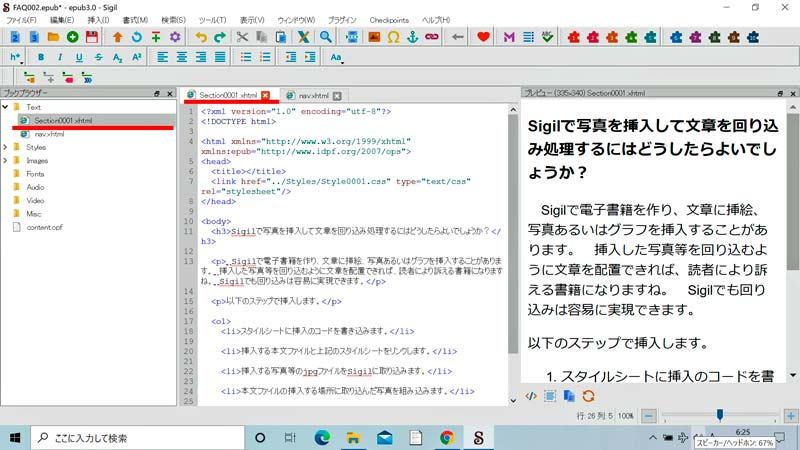Toggle underline formatting button

coord(80,57)
